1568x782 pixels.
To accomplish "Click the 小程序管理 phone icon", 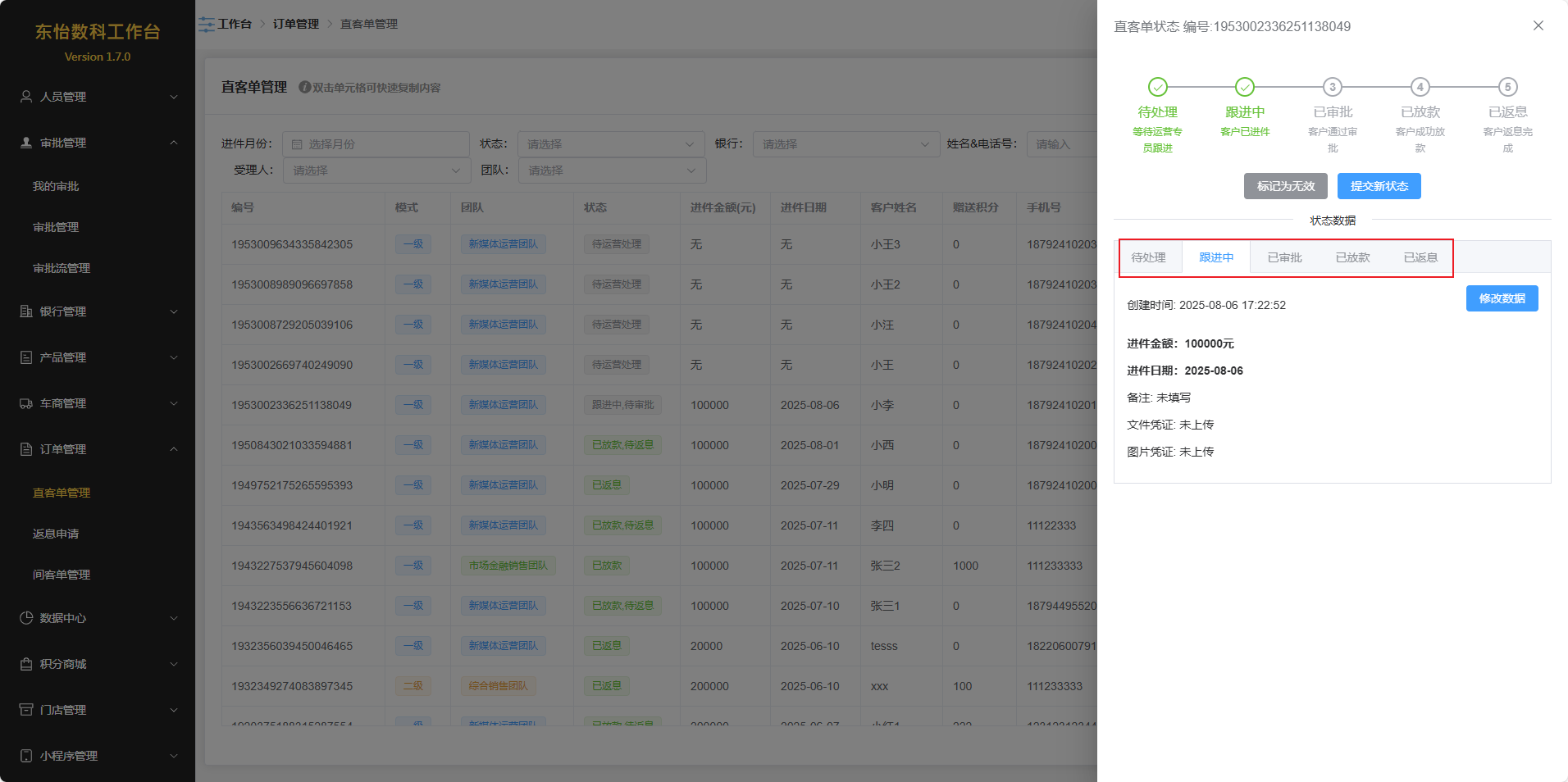I will coord(26,756).
